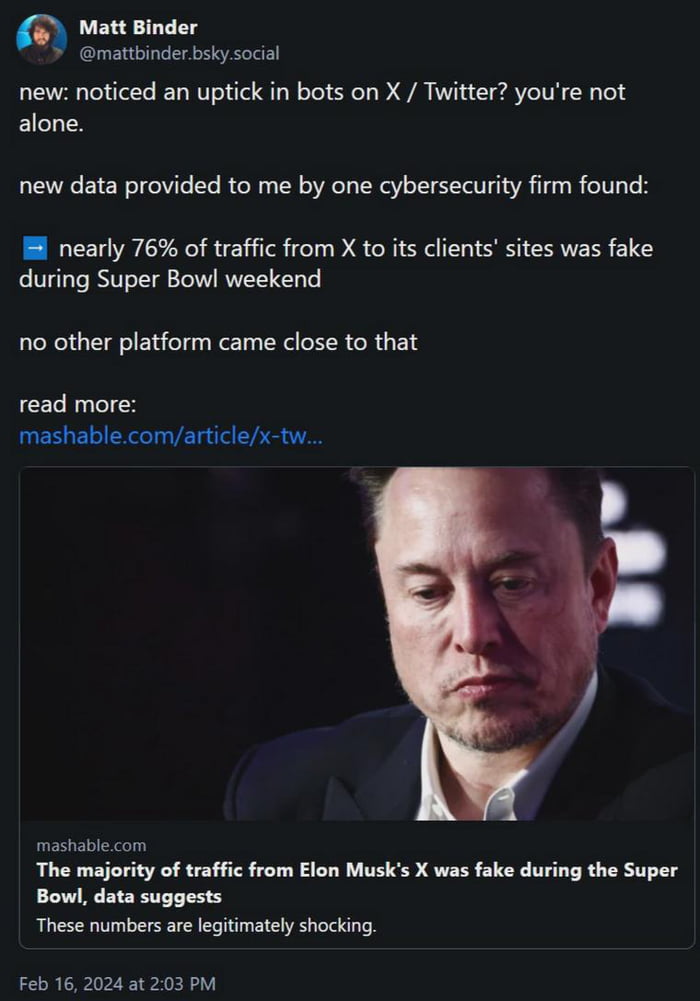The image size is (700, 1001).
Task: Click the blue arrow emoji icon
Action: pyautogui.click(x=33, y=248)
